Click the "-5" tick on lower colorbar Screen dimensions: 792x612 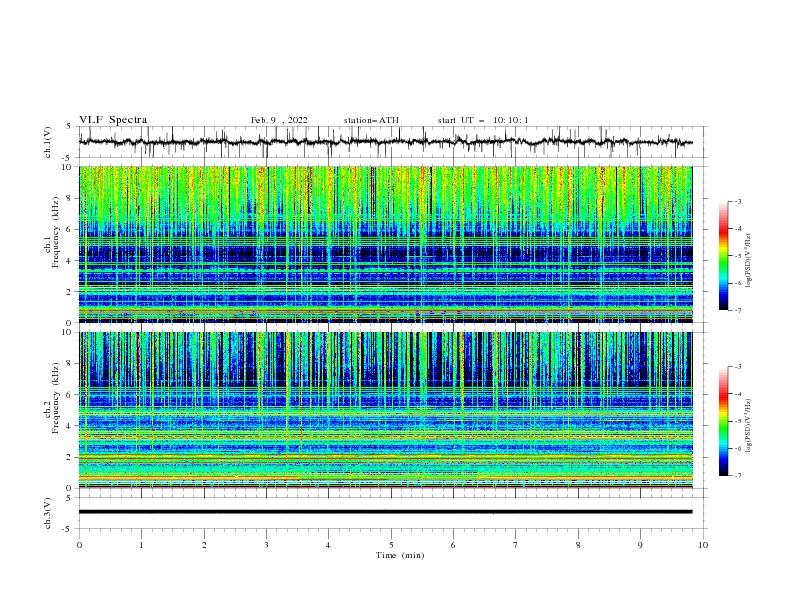(737, 421)
